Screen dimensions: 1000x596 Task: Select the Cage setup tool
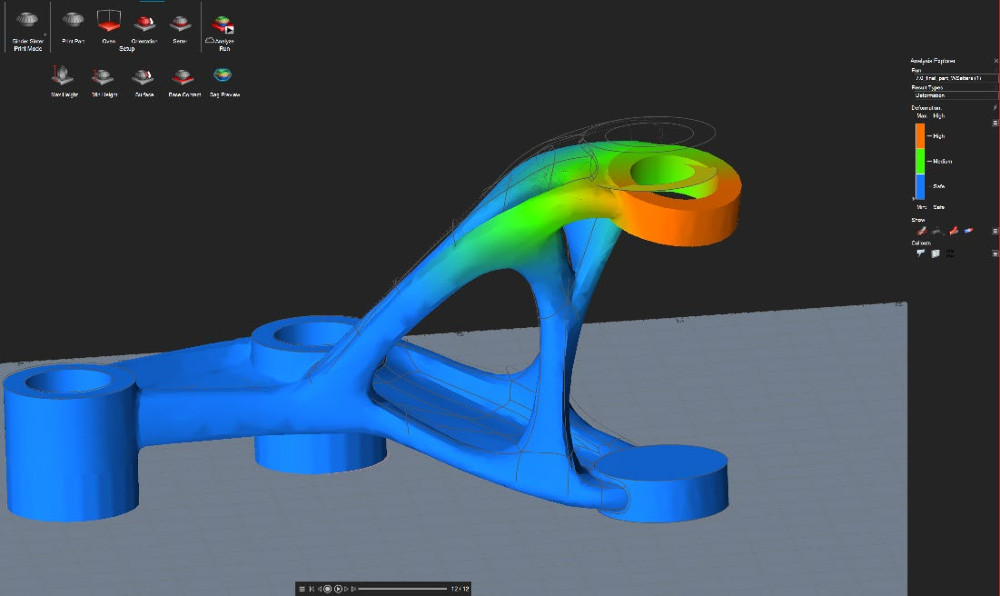click(108, 22)
